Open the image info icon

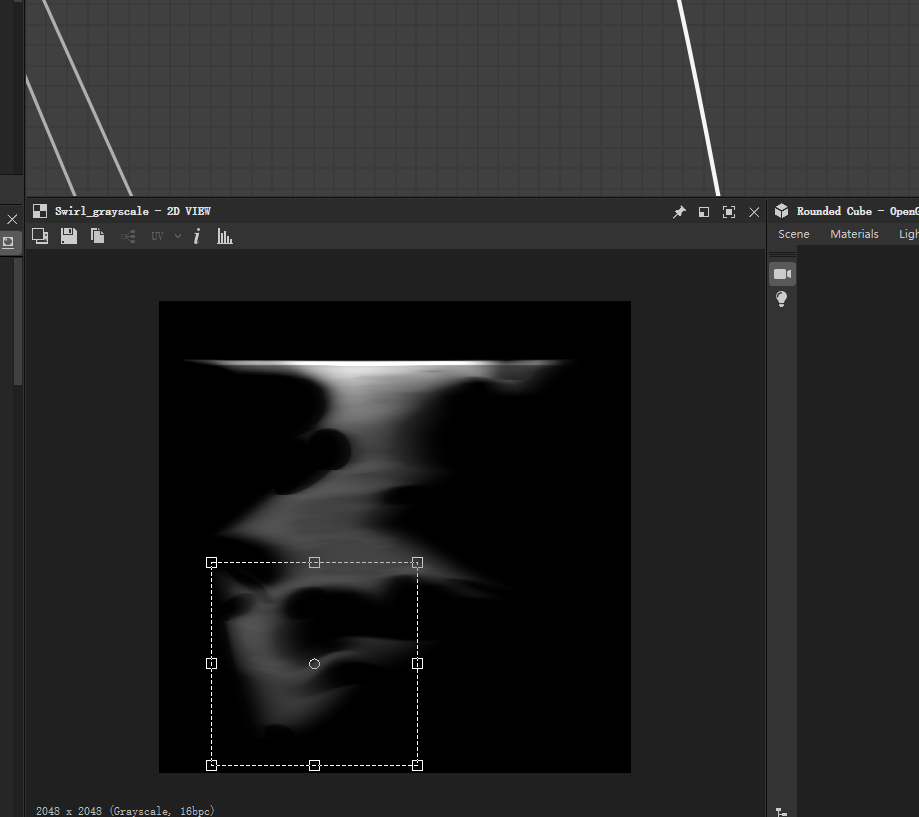197,236
